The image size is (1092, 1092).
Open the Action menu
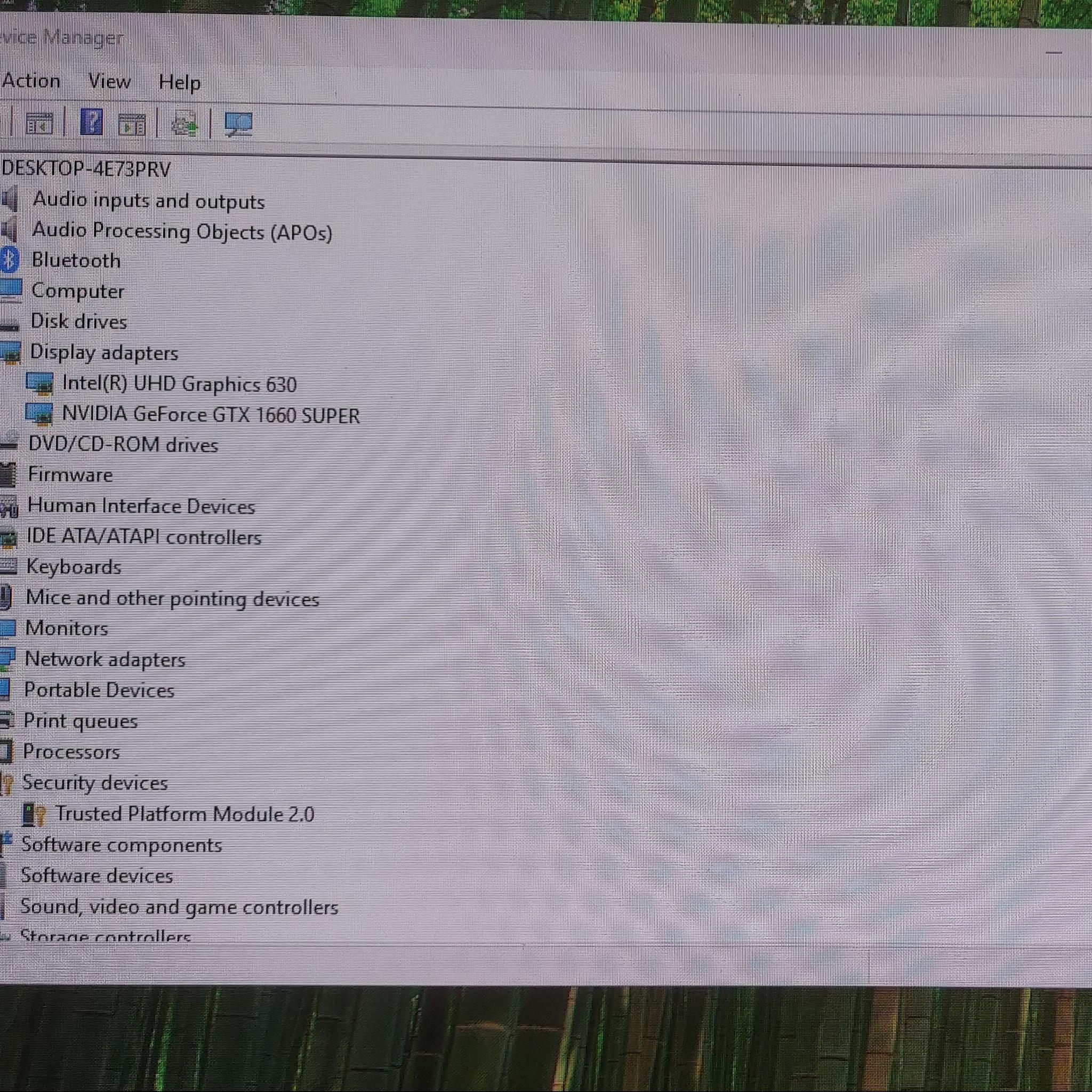[x=31, y=81]
